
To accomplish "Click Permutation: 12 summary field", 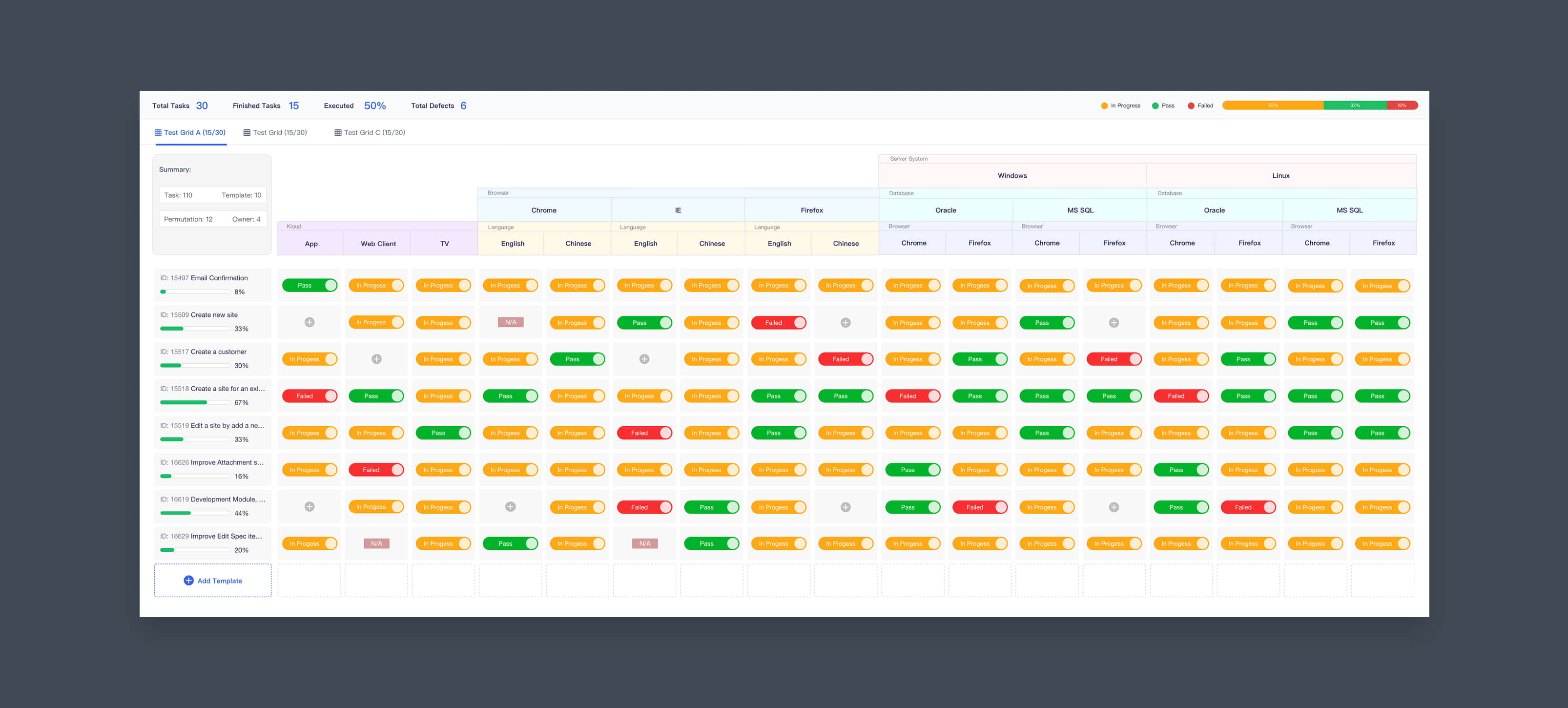I will [x=188, y=219].
